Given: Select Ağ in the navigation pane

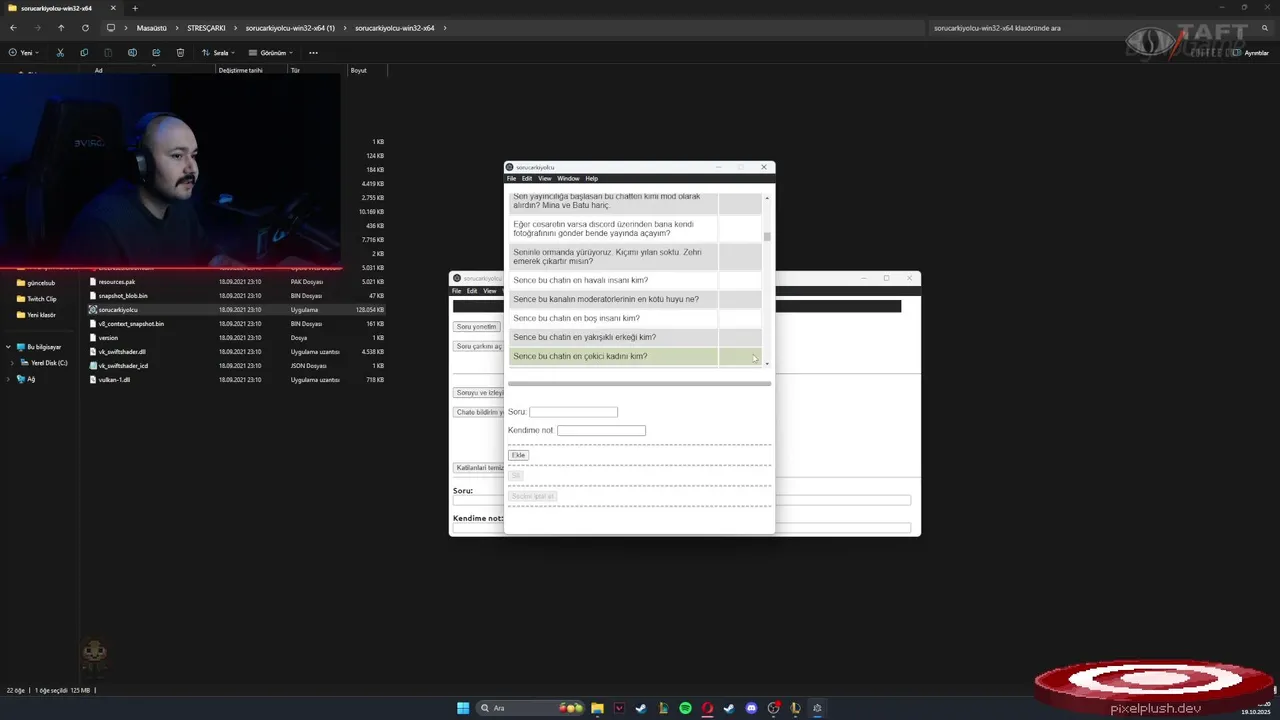Looking at the screenshot, I should tap(31, 379).
